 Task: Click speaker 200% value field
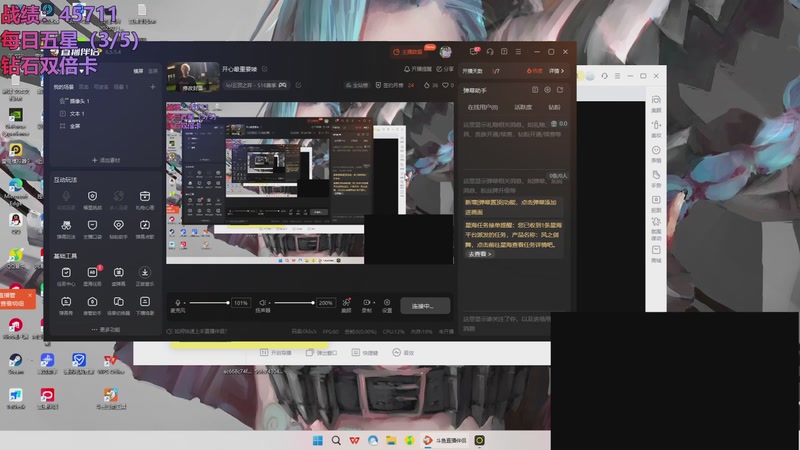326,303
